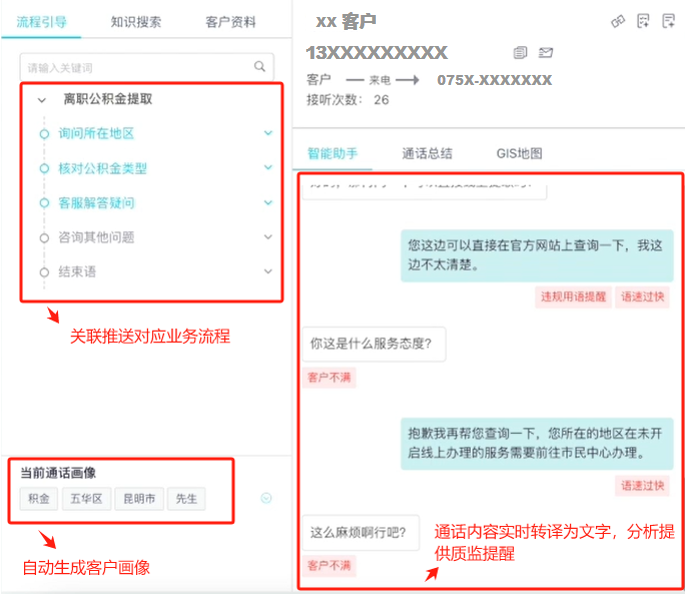Click the add-note icon in header

coord(668,21)
